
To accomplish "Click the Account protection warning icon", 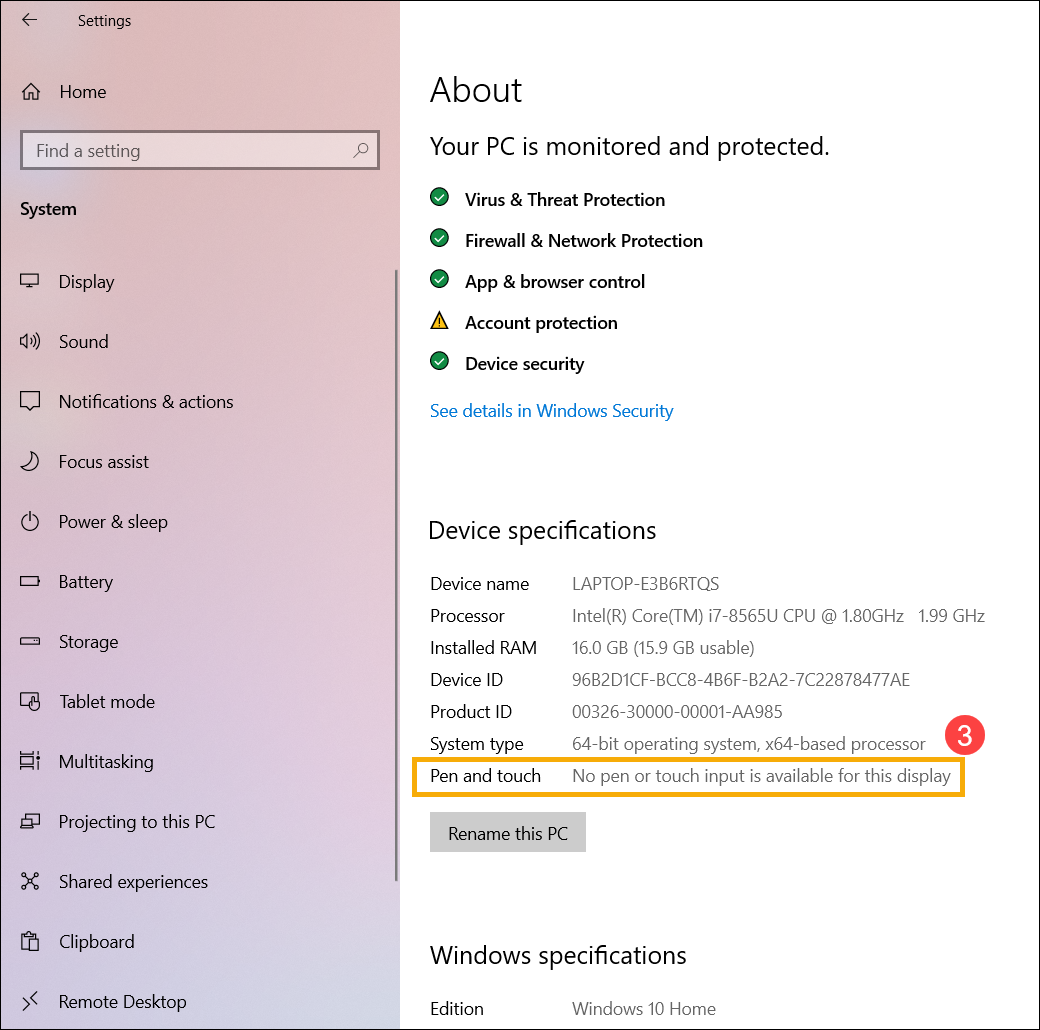I will (x=439, y=321).
